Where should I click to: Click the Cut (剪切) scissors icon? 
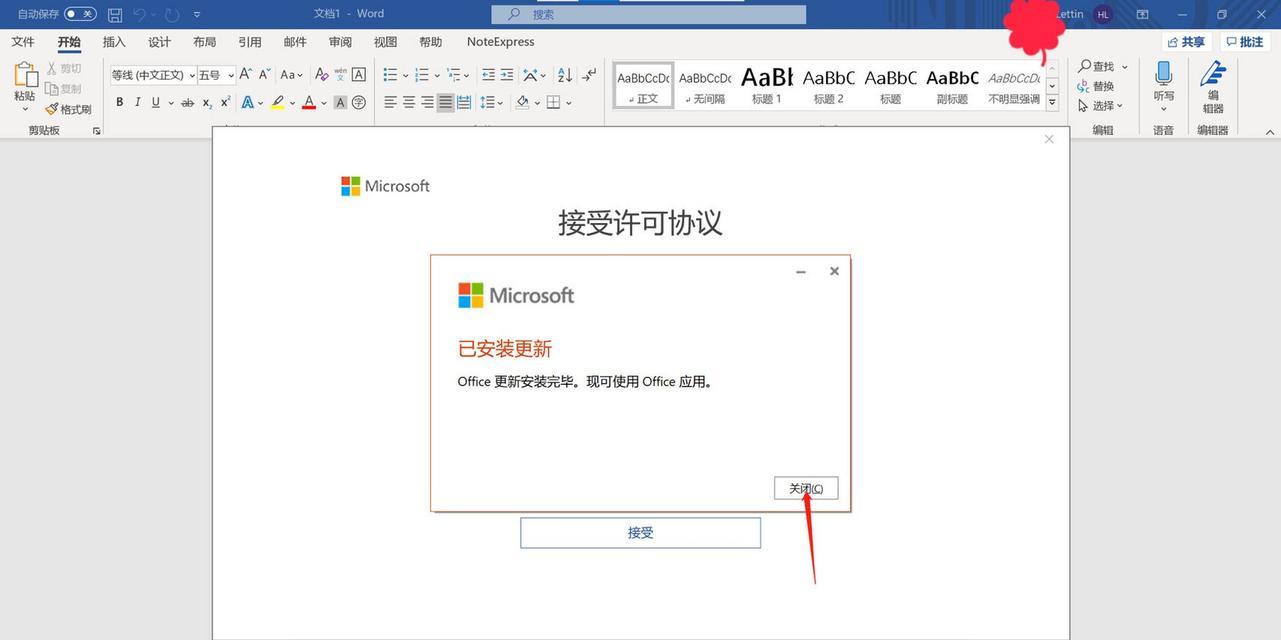pos(52,68)
